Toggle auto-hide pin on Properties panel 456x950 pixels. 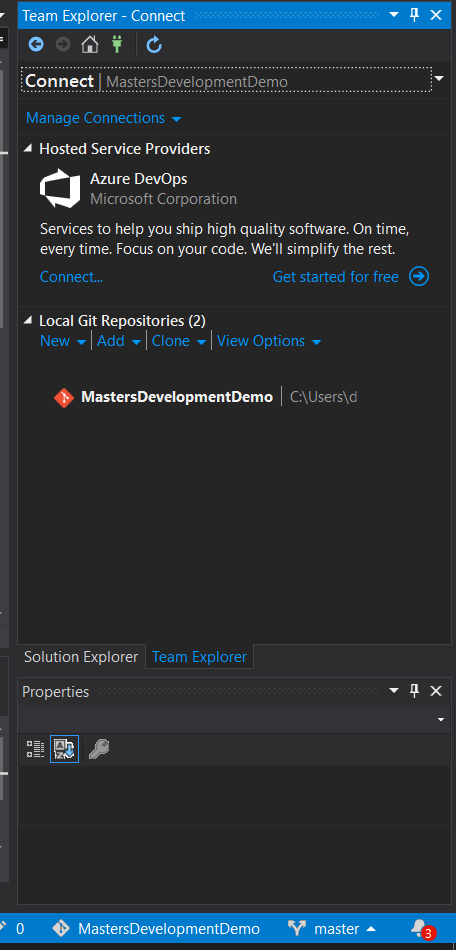415,691
